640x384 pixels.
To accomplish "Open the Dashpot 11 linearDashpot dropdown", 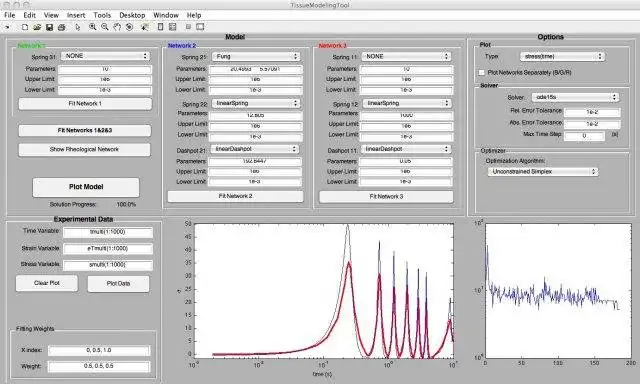I will point(407,149).
